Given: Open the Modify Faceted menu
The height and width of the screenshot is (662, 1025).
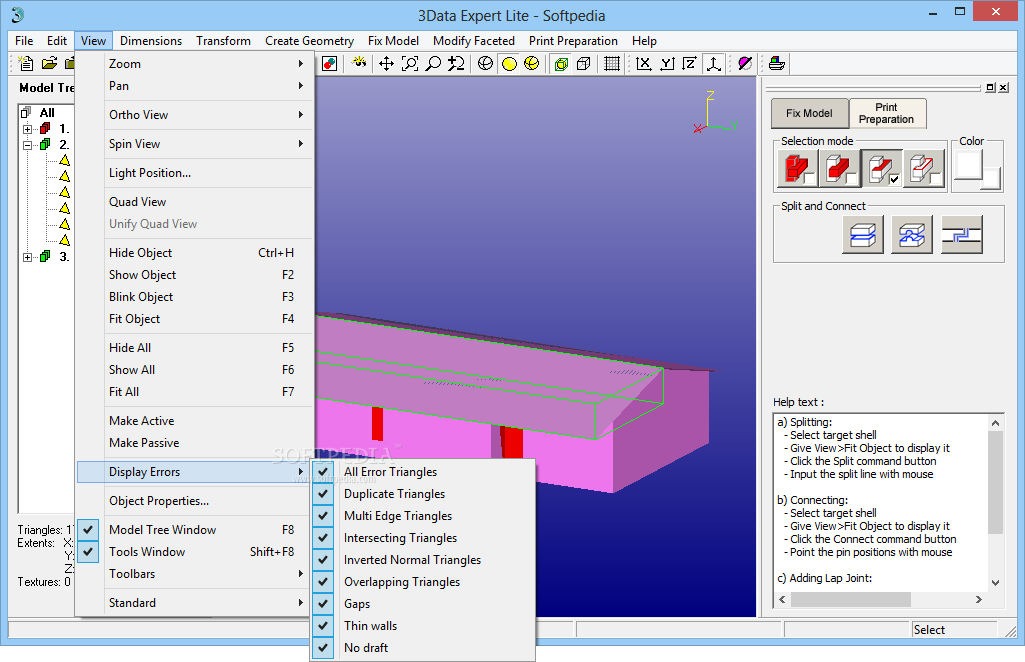Looking at the screenshot, I should (x=474, y=41).
